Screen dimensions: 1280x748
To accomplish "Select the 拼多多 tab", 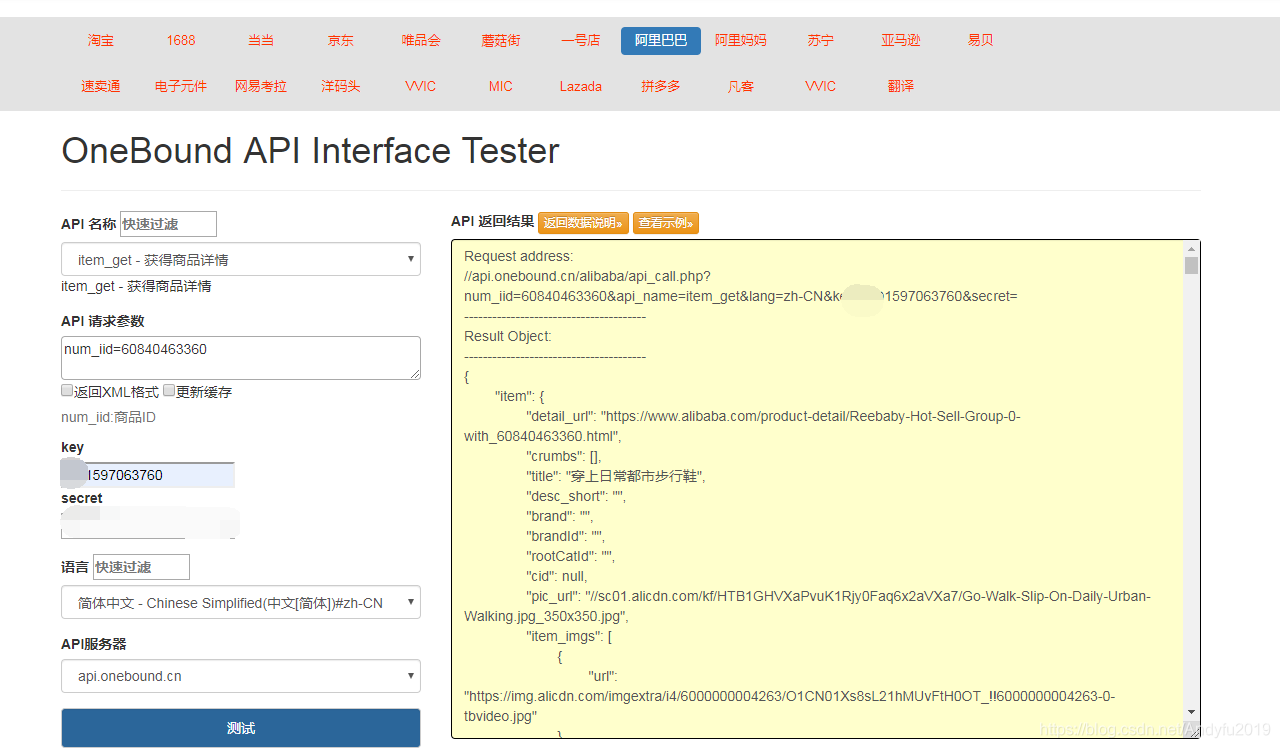I will tap(661, 87).
